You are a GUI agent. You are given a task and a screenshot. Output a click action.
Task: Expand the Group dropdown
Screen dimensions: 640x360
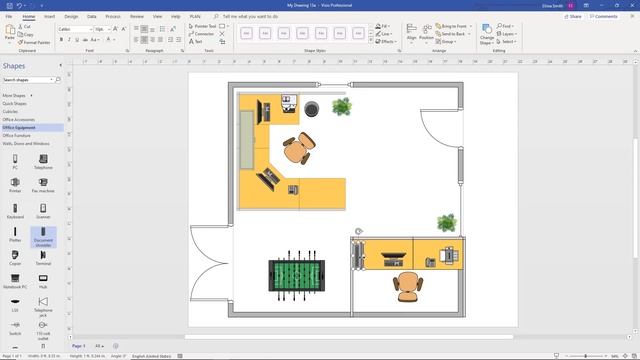(x=446, y=42)
